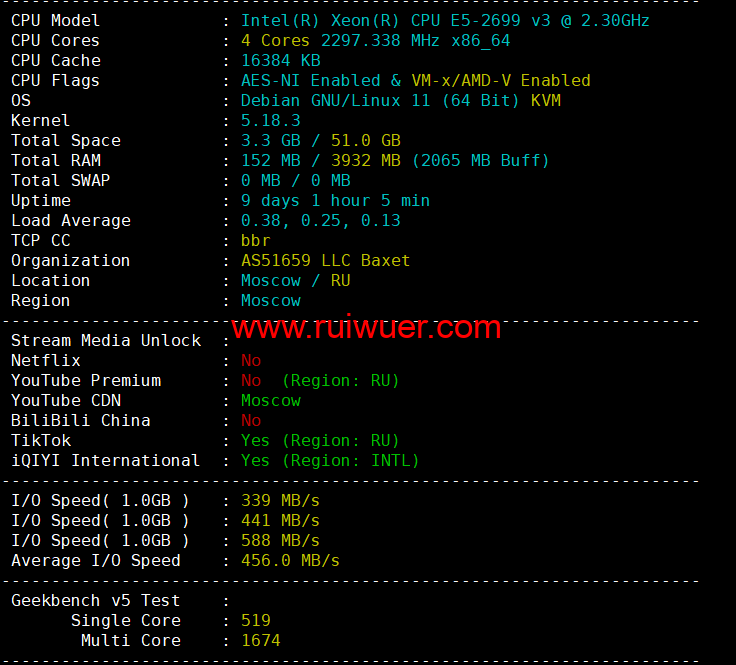
Task: Click the Total Space 51.0 GB value
Action: 366,141
